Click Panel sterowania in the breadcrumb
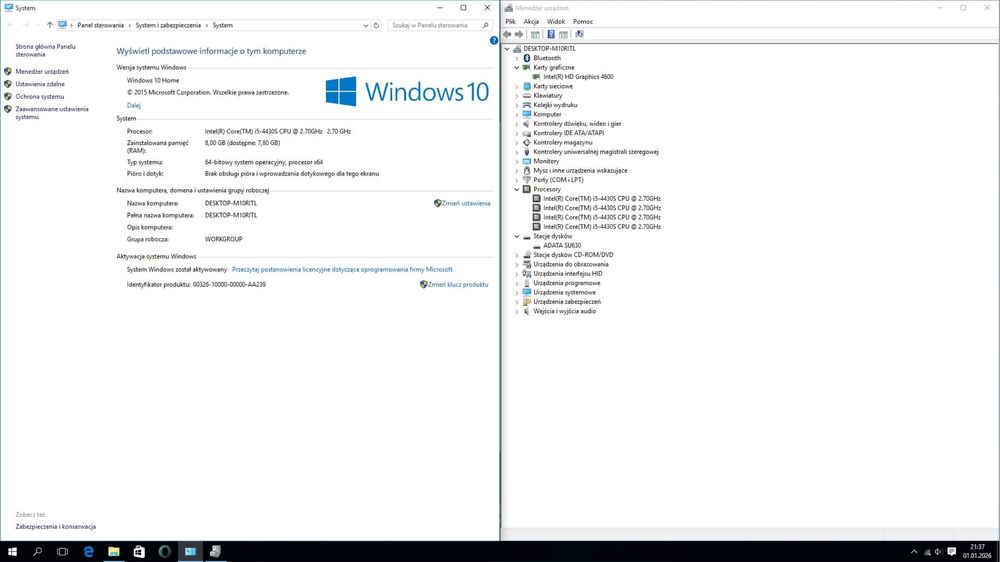 coord(101,26)
